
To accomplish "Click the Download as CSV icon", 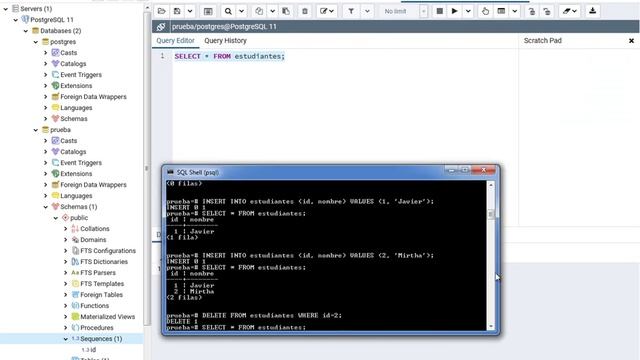I will (x=593, y=11).
